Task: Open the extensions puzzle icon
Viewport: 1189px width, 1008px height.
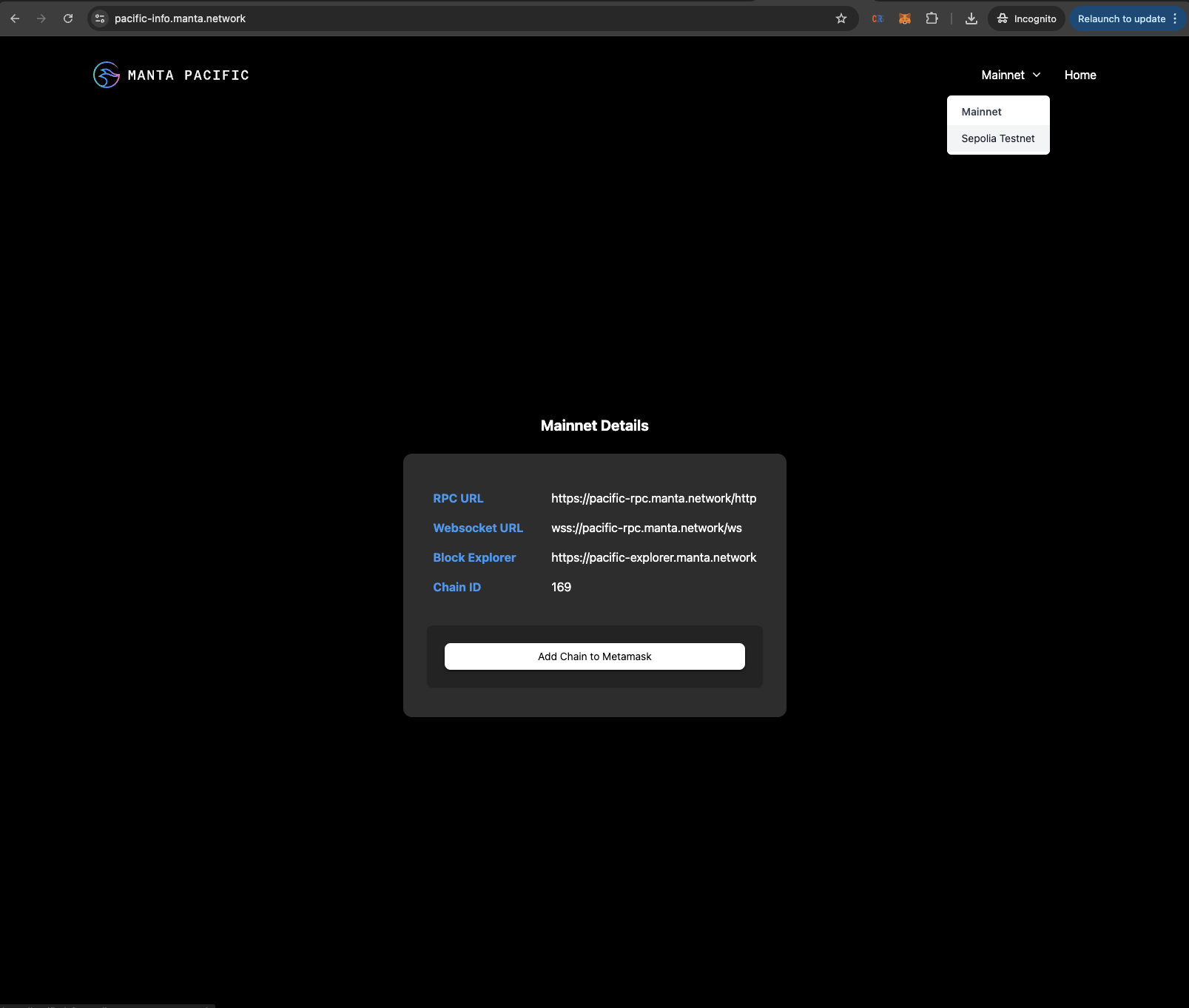Action: click(932, 19)
